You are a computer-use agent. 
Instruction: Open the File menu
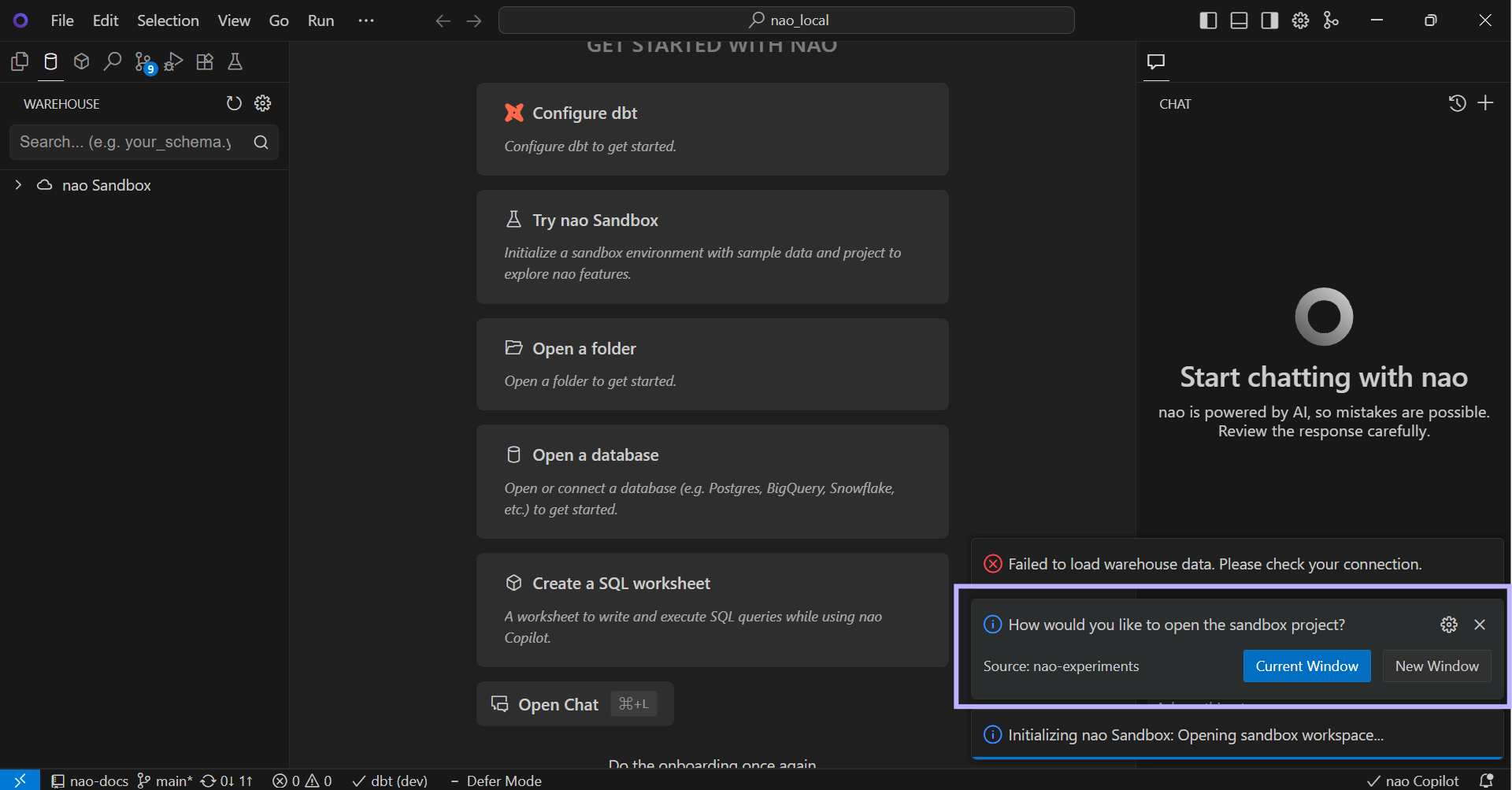tap(62, 20)
